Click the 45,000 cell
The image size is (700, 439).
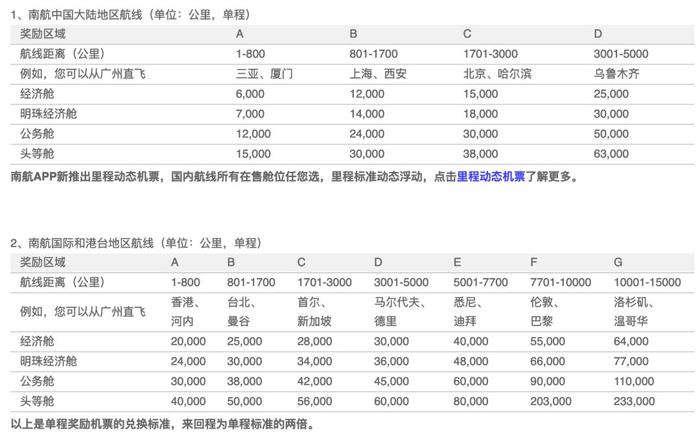391,381
